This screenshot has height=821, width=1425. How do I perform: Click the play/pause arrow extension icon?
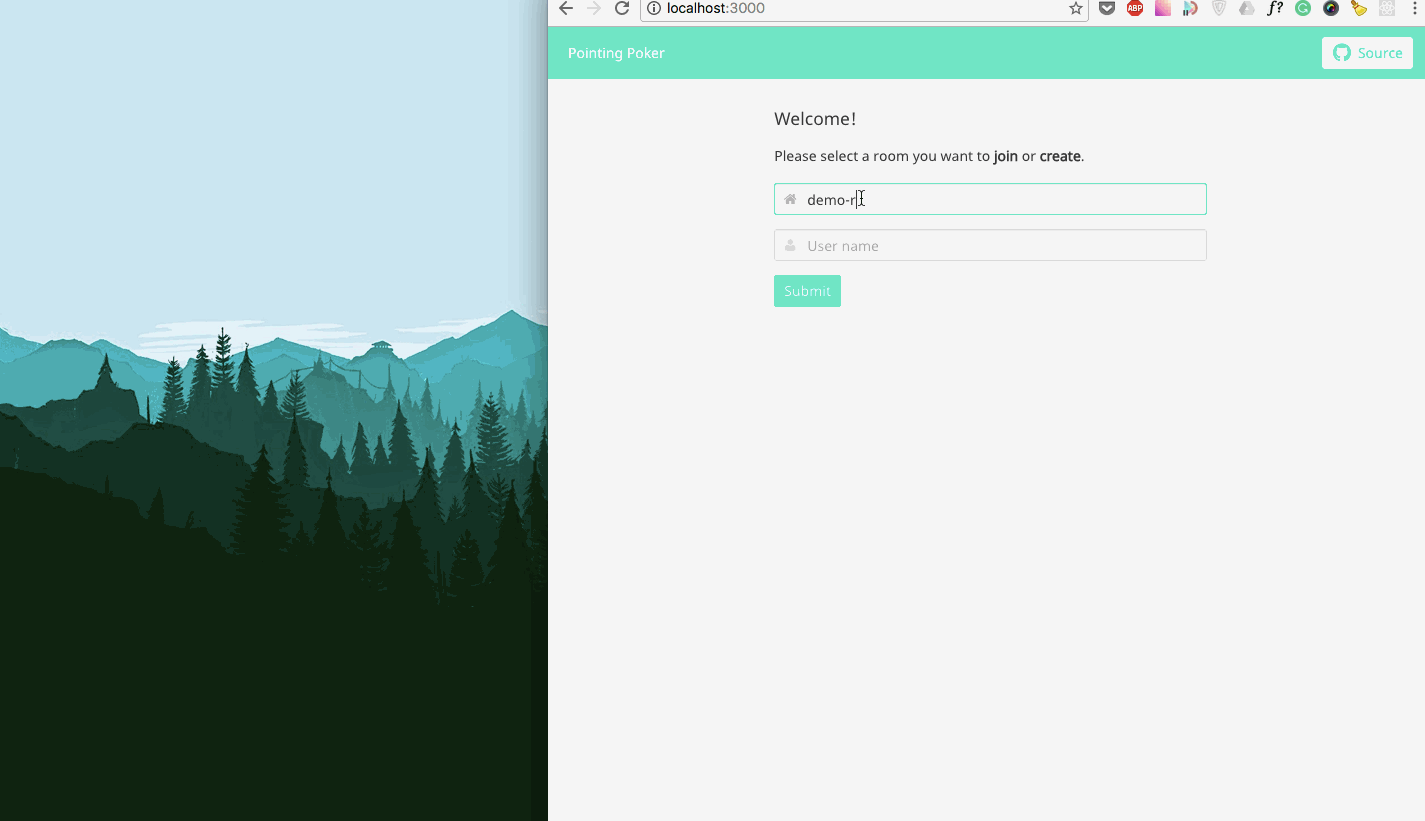(1190, 9)
